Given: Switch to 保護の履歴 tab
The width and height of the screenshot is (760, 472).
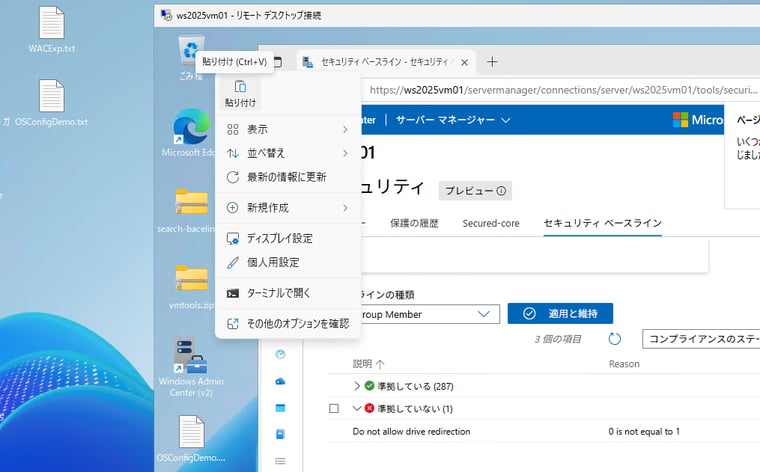Looking at the screenshot, I should click(414, 223).
